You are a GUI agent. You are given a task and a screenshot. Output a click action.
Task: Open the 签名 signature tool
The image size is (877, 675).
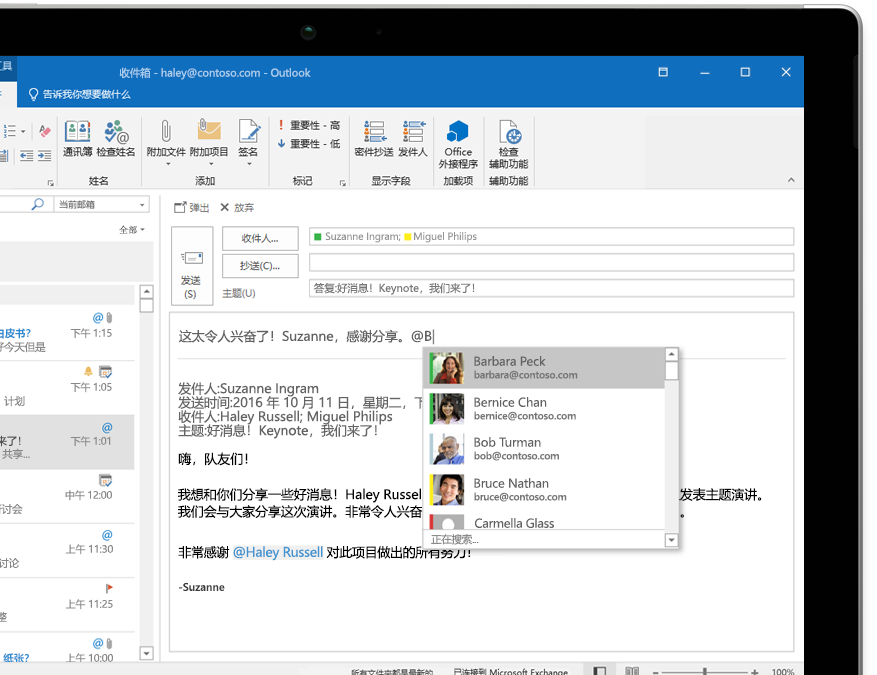click(248, 139)
